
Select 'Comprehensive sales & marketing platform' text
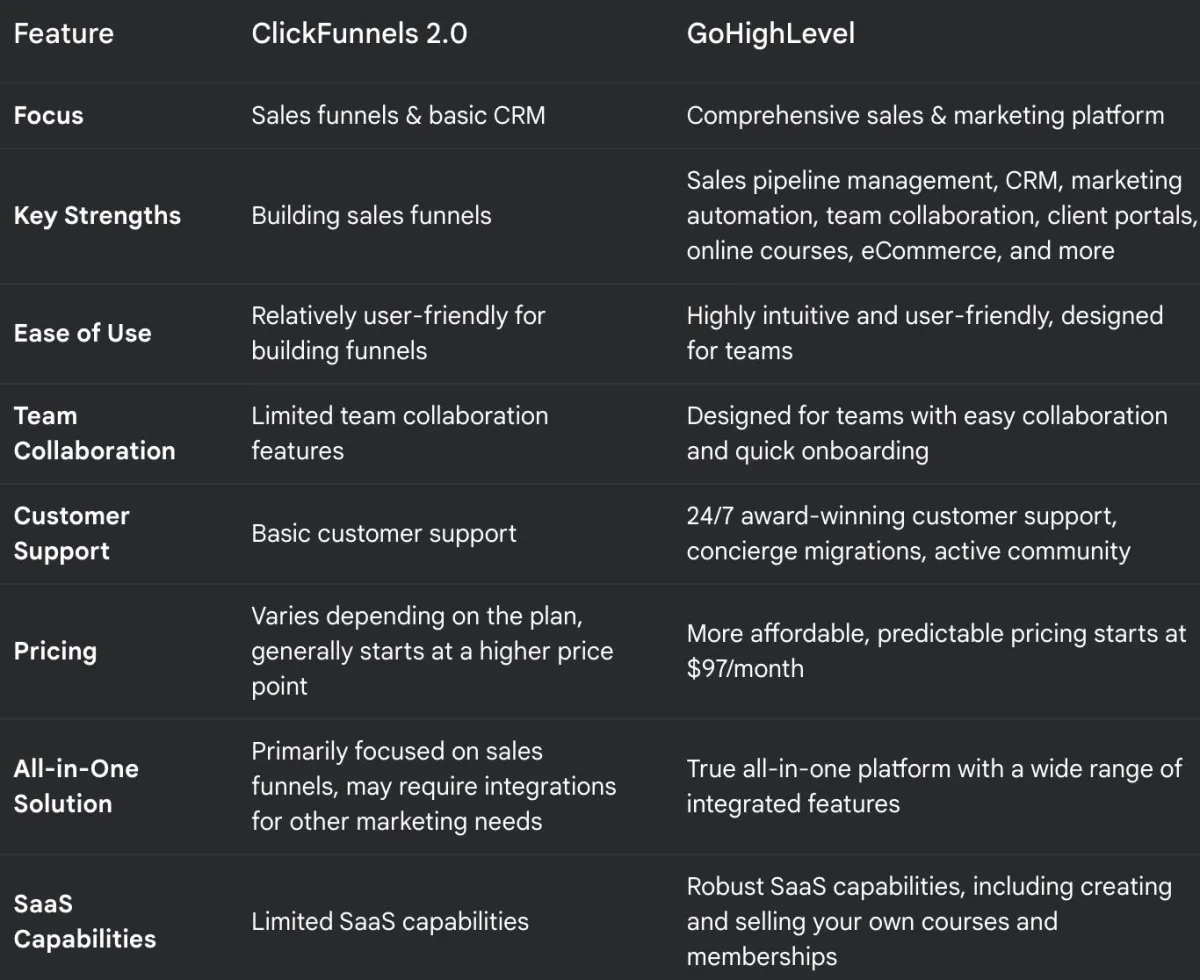(x=925, y=115)
